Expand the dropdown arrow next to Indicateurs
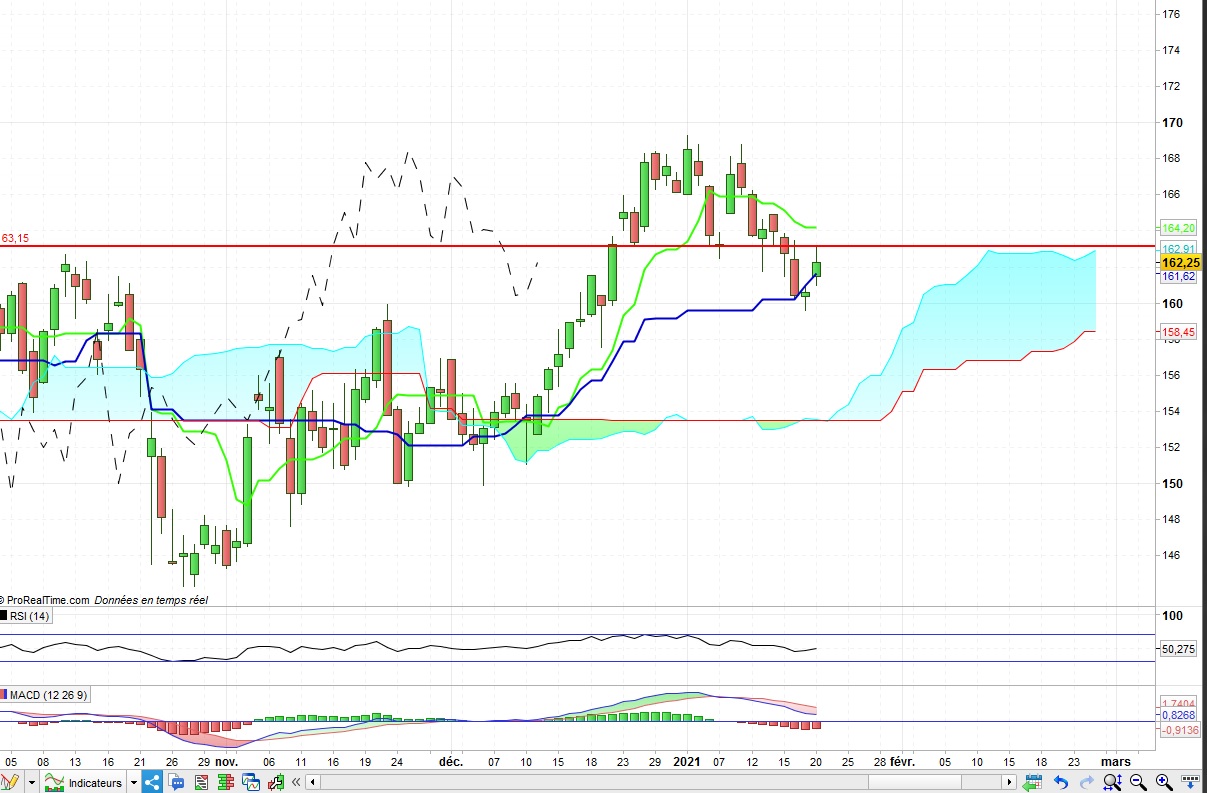The height and width of the screenshot is (793, 1207). 133,782
